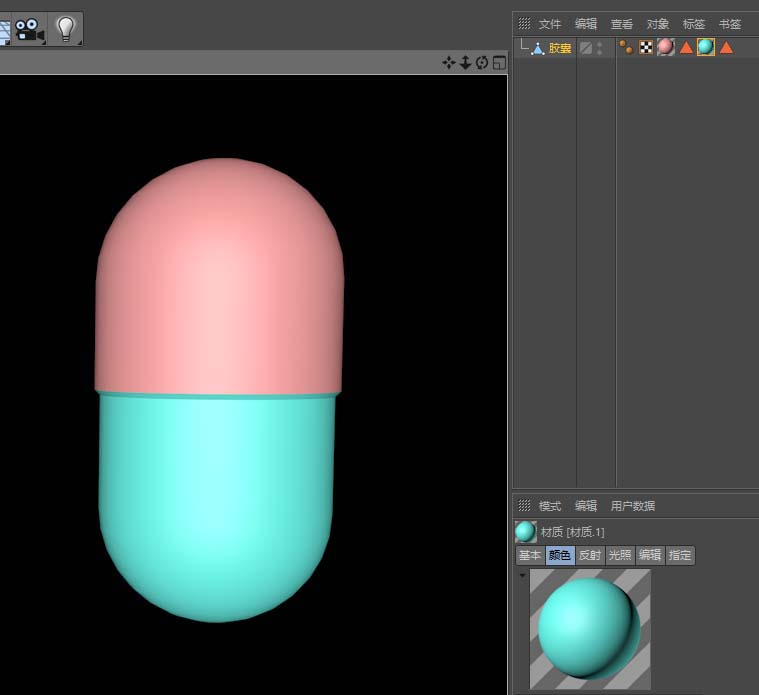Switch to the 反射 material tab

click(590, 555)
